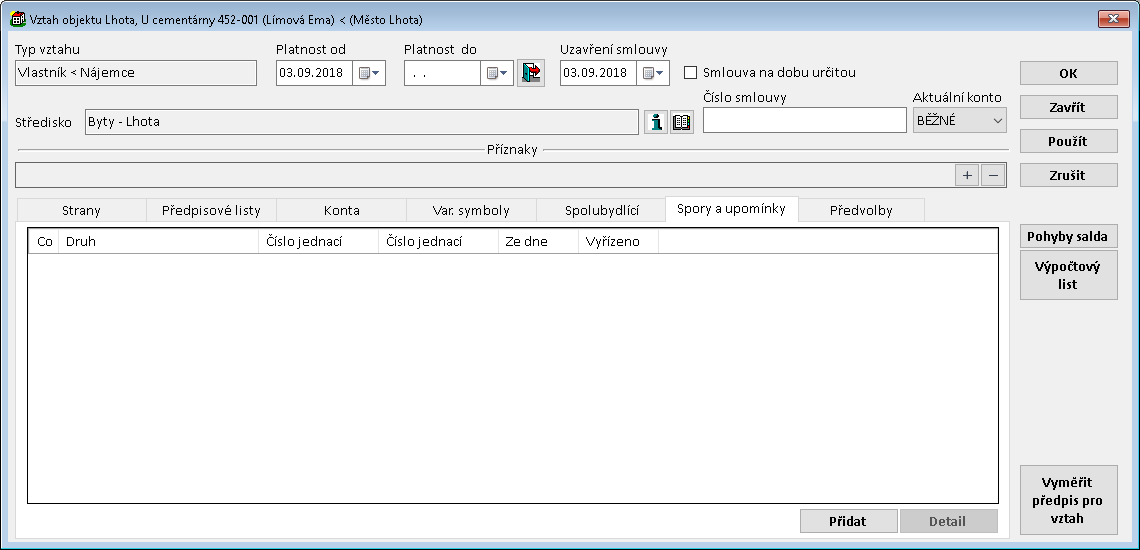Click the Vyměřit předpis pro vztah button

[x=1068, y=499]
